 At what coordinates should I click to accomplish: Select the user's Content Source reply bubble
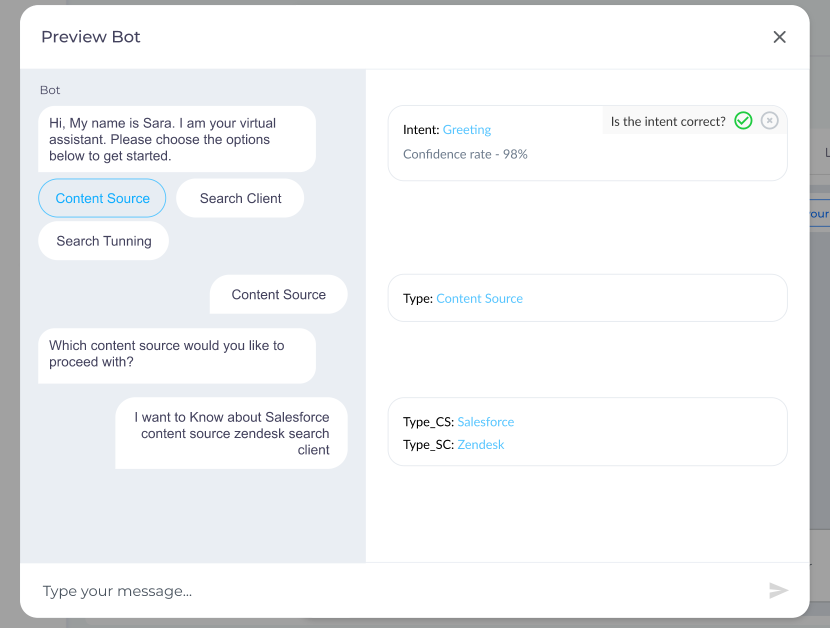pyautogui.click(x=278, y=295)
